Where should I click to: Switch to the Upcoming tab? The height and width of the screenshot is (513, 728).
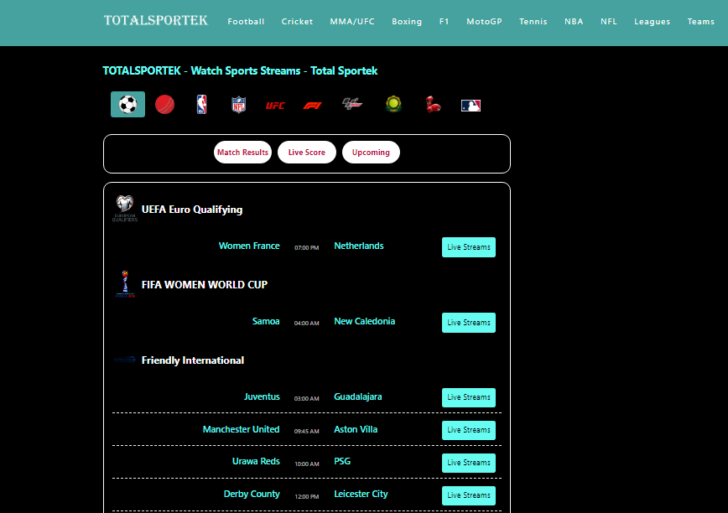[371, 152]
